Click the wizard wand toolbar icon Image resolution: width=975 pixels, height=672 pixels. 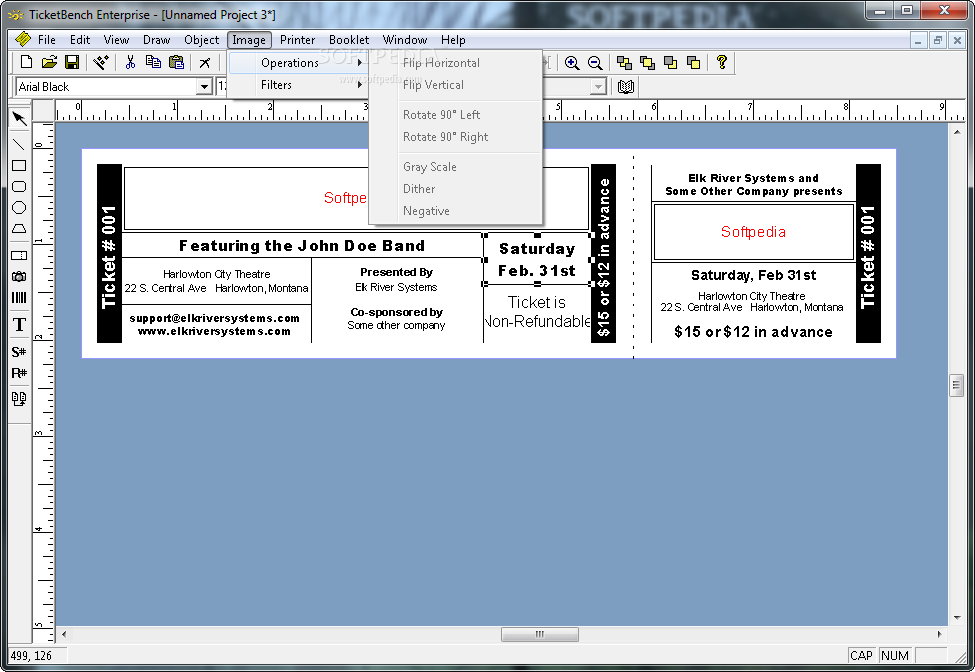tap(101, 62)
